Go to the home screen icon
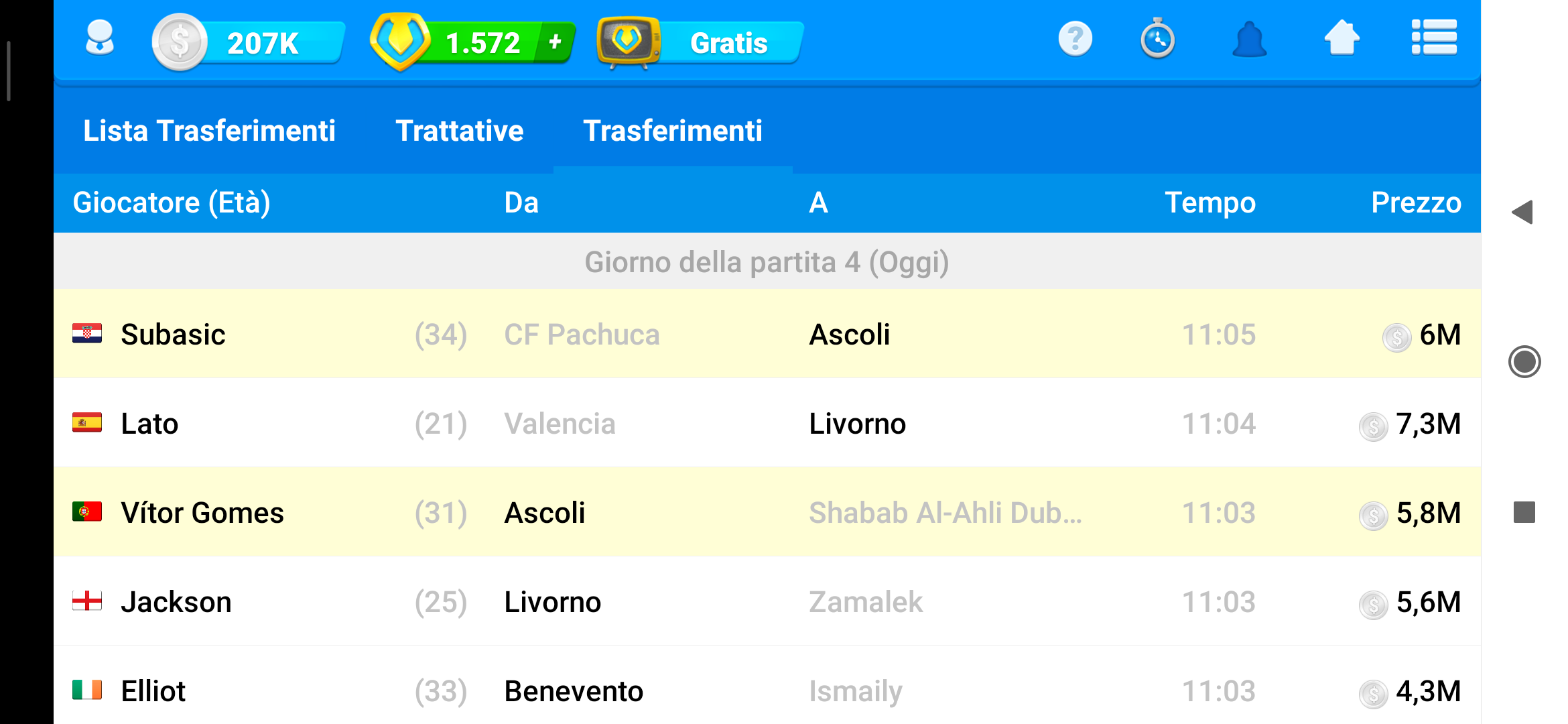 pyautogui.click(x=1342, y=38)
